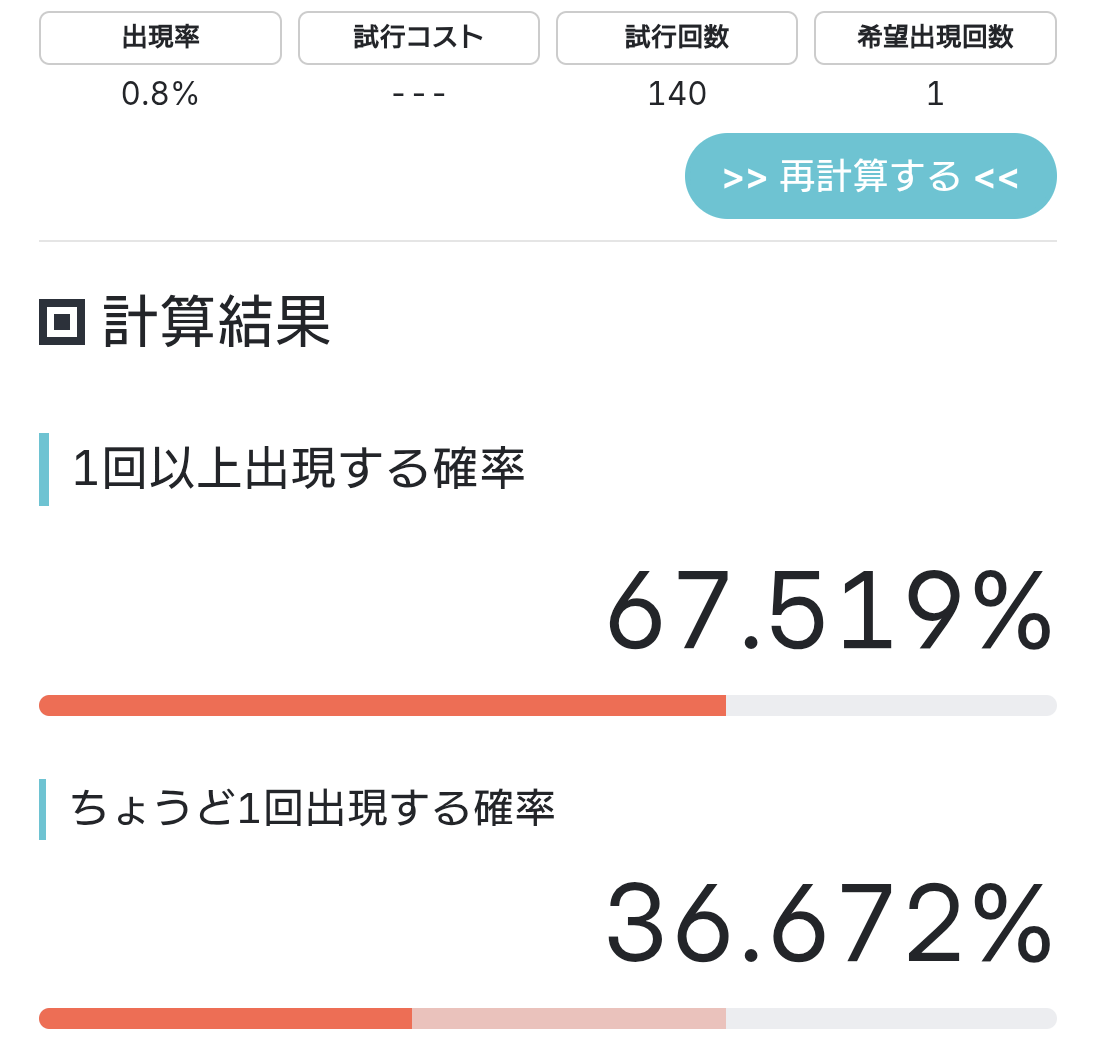
Task: Click the 出現率 label box
Action: click(160, 38)
